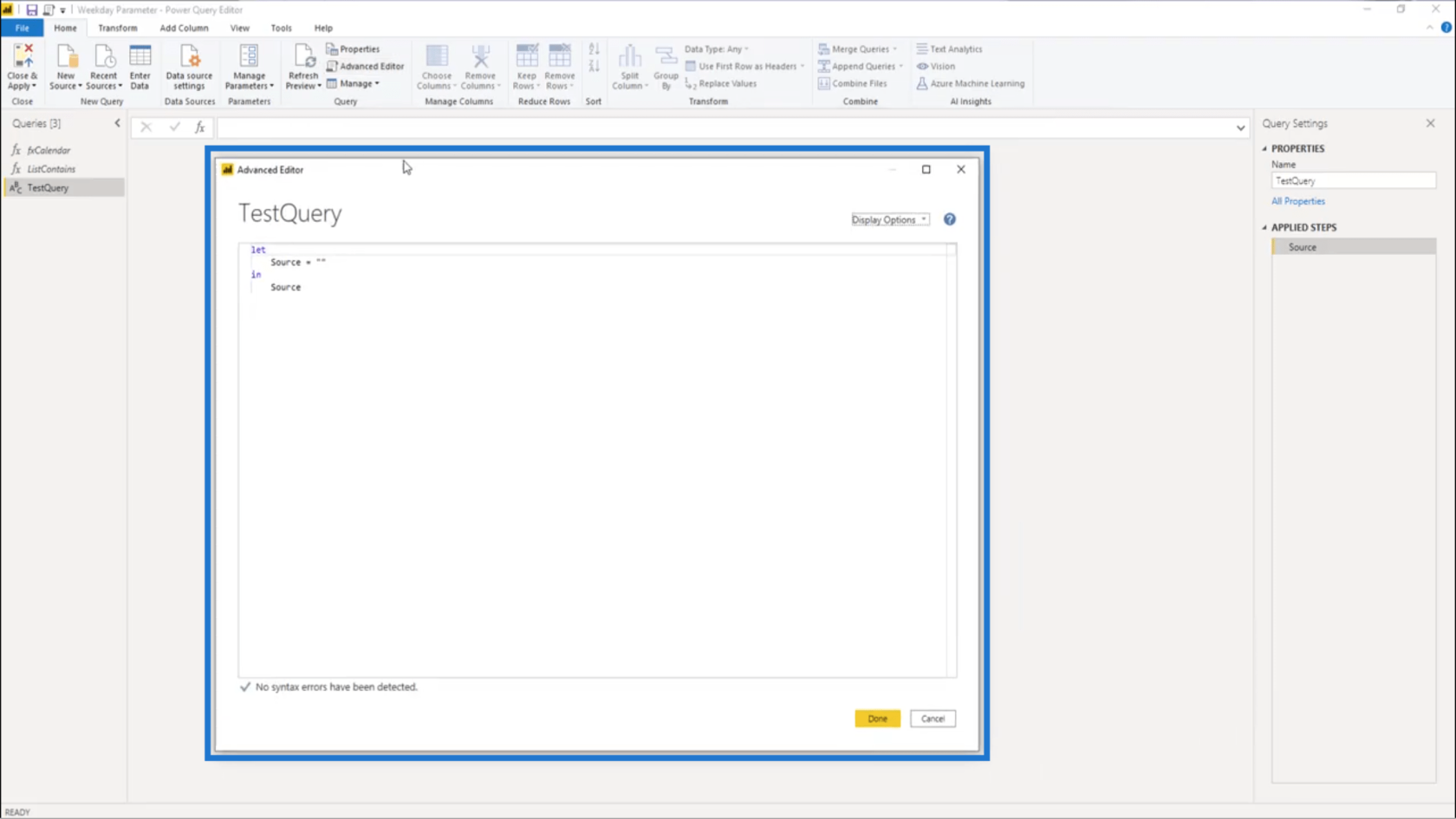Switch to the Add Column tab
The height and width of the screenshot is (819, 1456).
(184, 28)
